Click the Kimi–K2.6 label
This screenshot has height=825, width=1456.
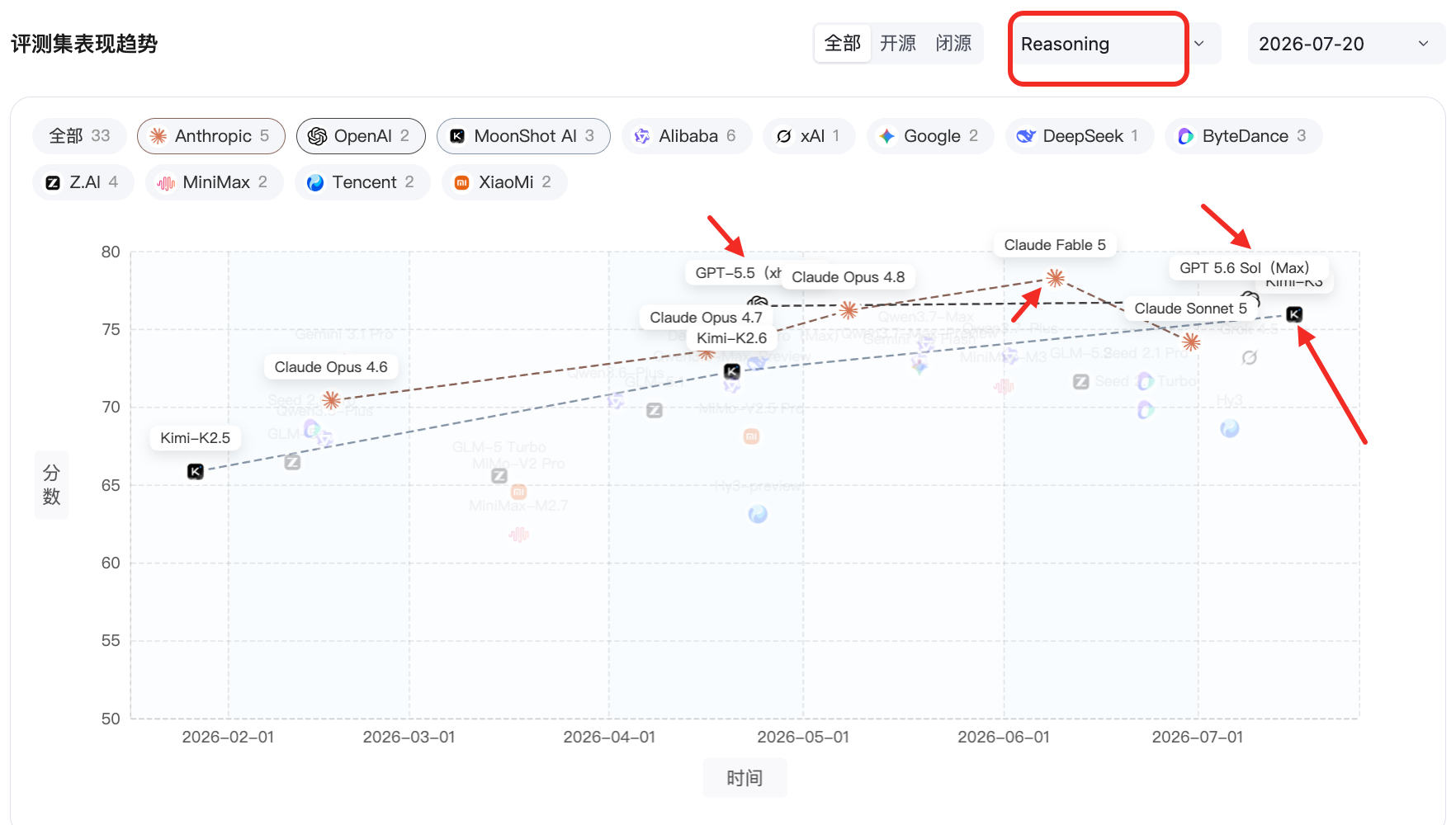[732, 338]
